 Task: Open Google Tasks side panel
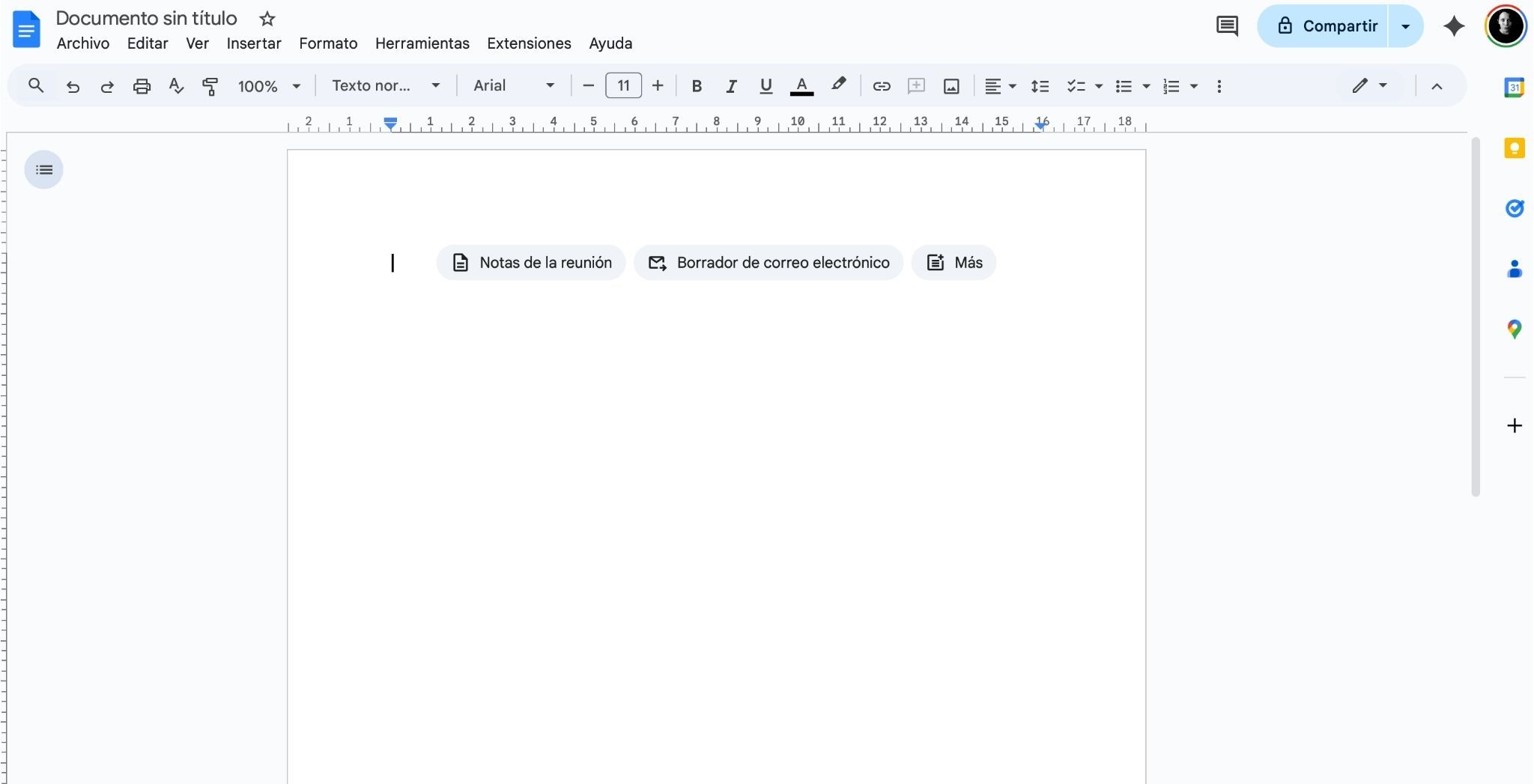click(x=1515, y=208)
